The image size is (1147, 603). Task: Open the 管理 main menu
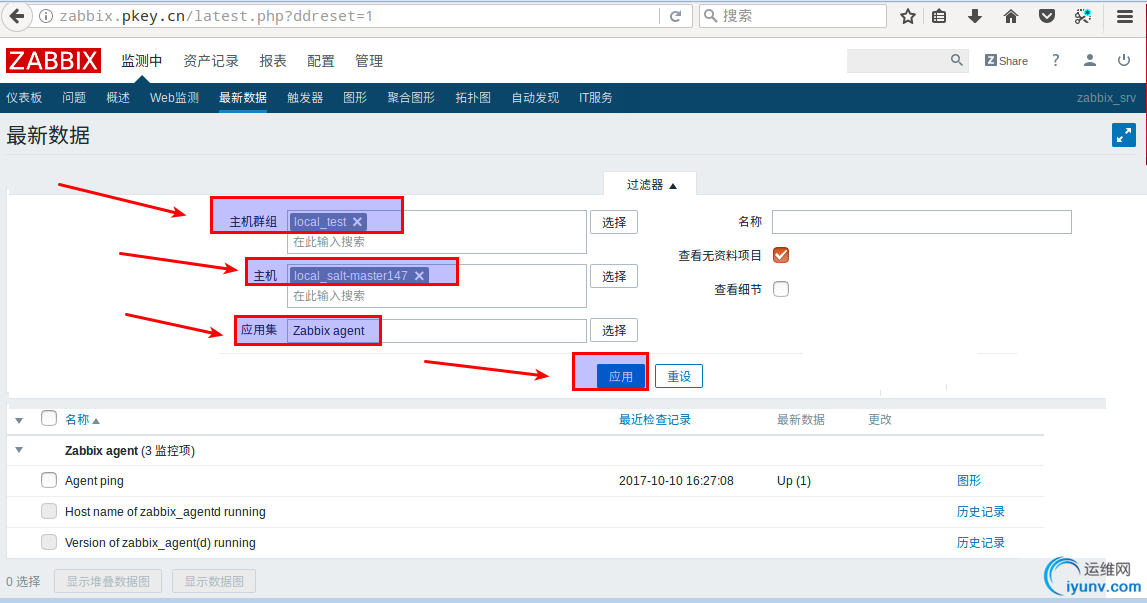tap(369, 61)
